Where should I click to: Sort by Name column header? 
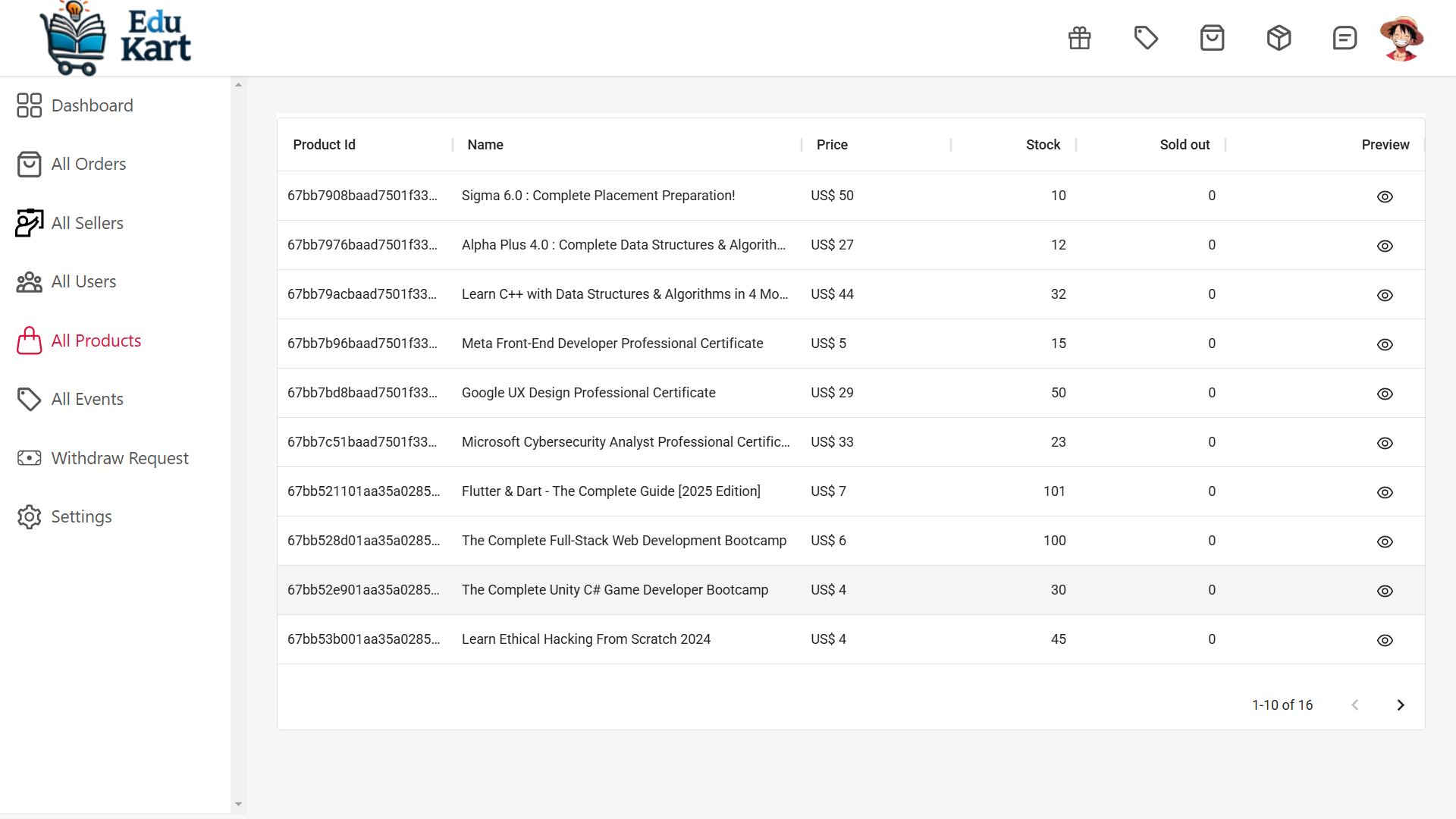point(485,145)
